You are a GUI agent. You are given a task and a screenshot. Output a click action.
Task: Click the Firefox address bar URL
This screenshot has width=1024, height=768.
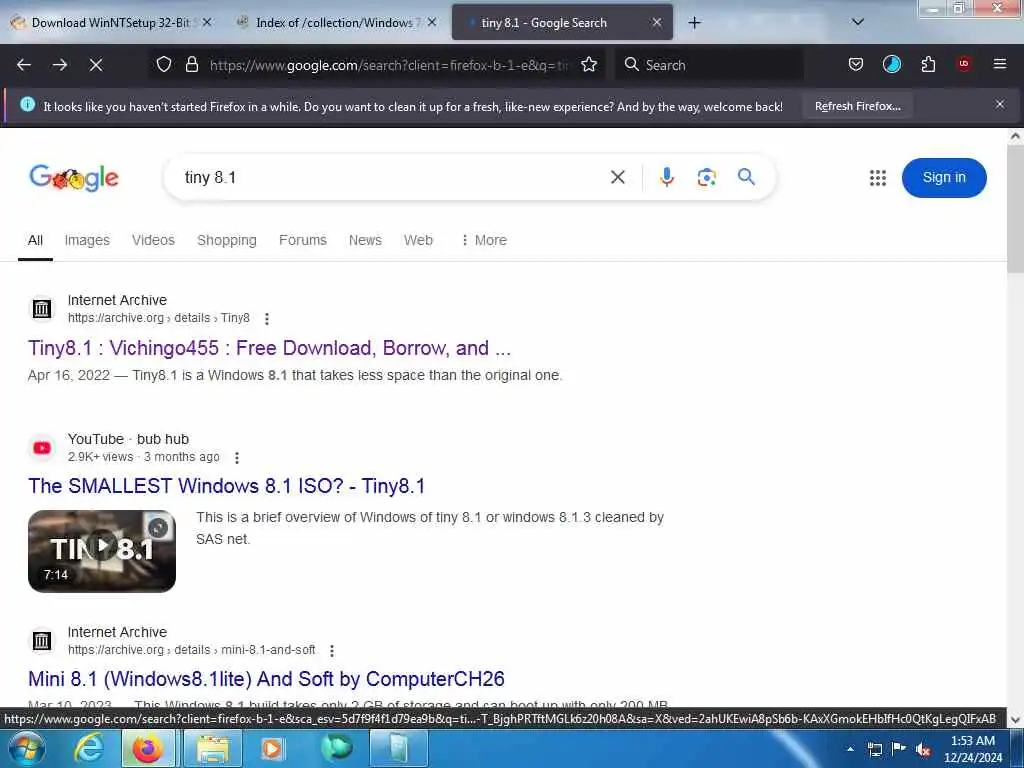[x=389, y=65]
